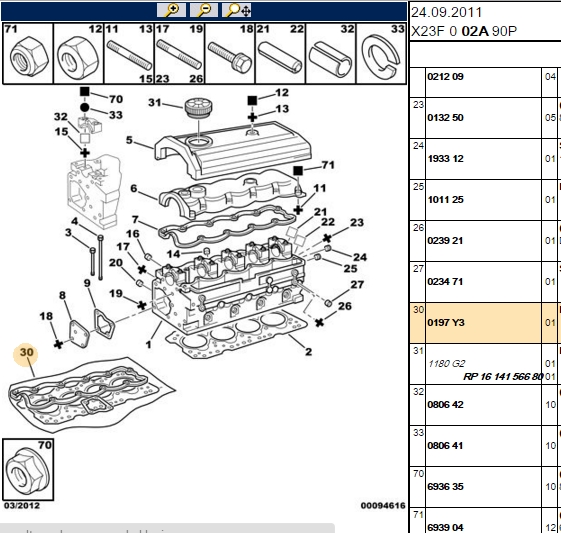Screen dimensions: 561x533
Task: Click callout number 70 in diagram
Action: click(x=116, y=99)
